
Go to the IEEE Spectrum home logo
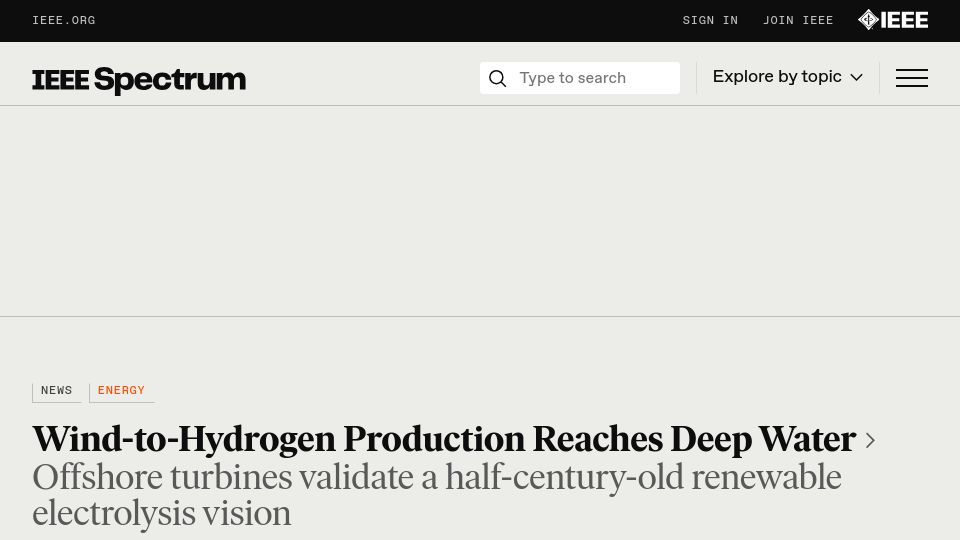coord(139,80)
